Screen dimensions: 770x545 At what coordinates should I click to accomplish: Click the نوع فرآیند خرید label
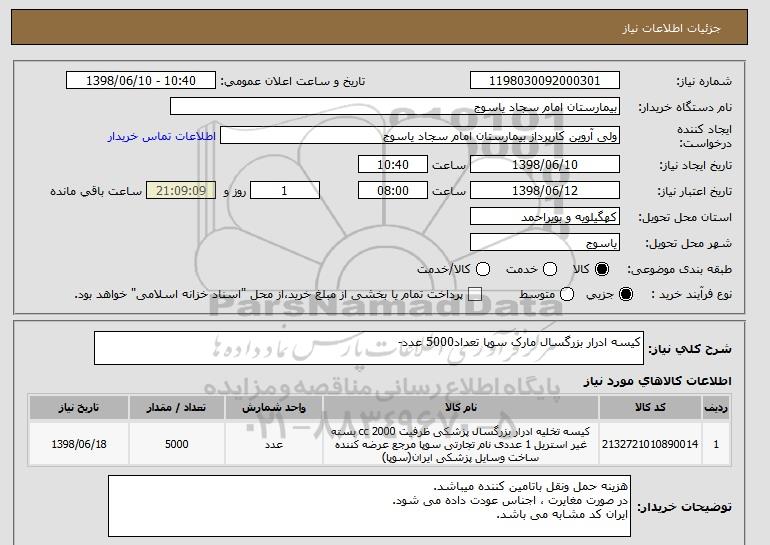[691, 294]
